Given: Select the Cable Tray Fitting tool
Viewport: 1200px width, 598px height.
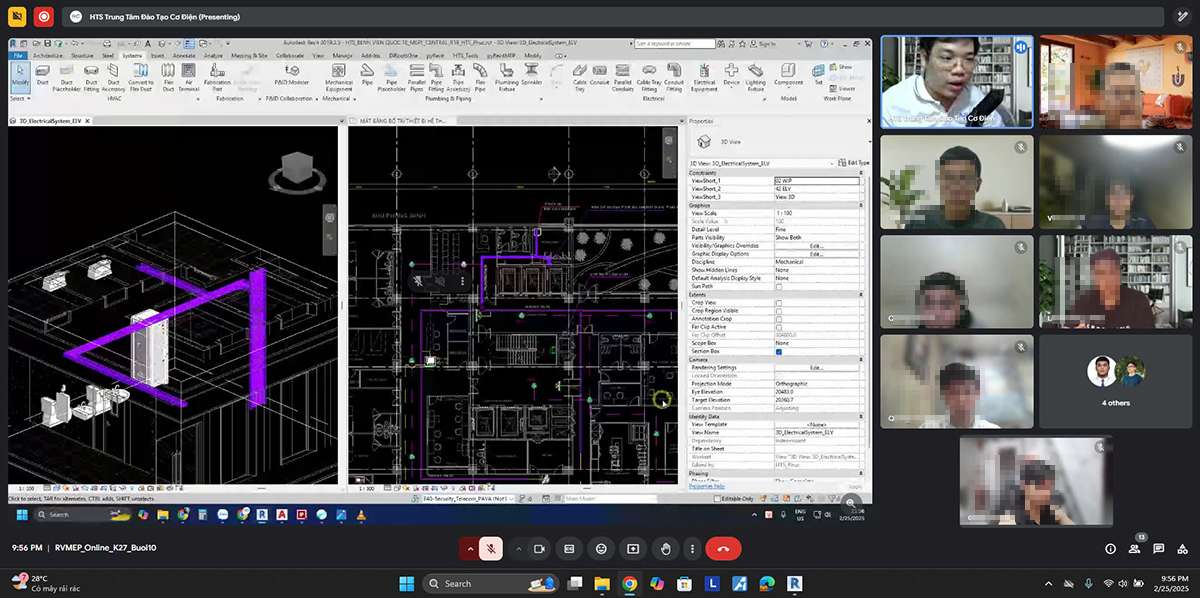Looking at the screenshot, I should (x=650, y=78).
